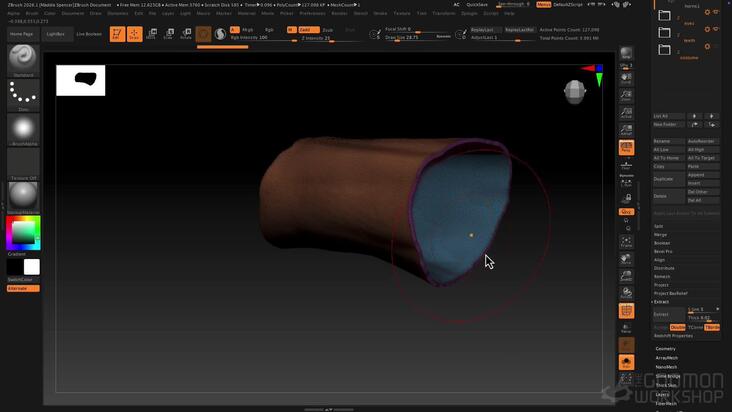
Task: Open the brush alpha selector
Action: tap(23, 130)
